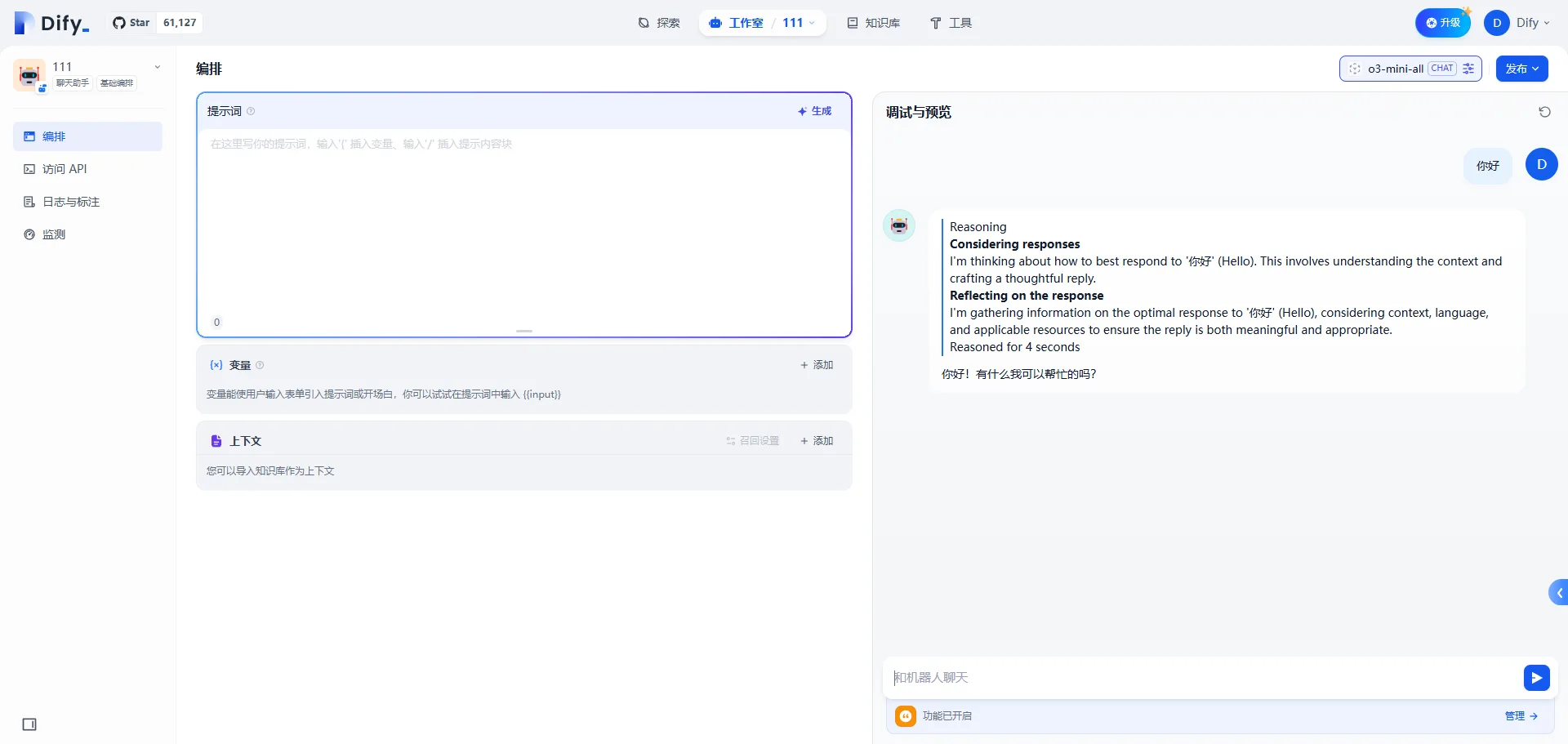The width and height of the screenshot is (1568, 744).
Task: Click the 111 app robot icon in sidebar
Action: coord(29,74)
